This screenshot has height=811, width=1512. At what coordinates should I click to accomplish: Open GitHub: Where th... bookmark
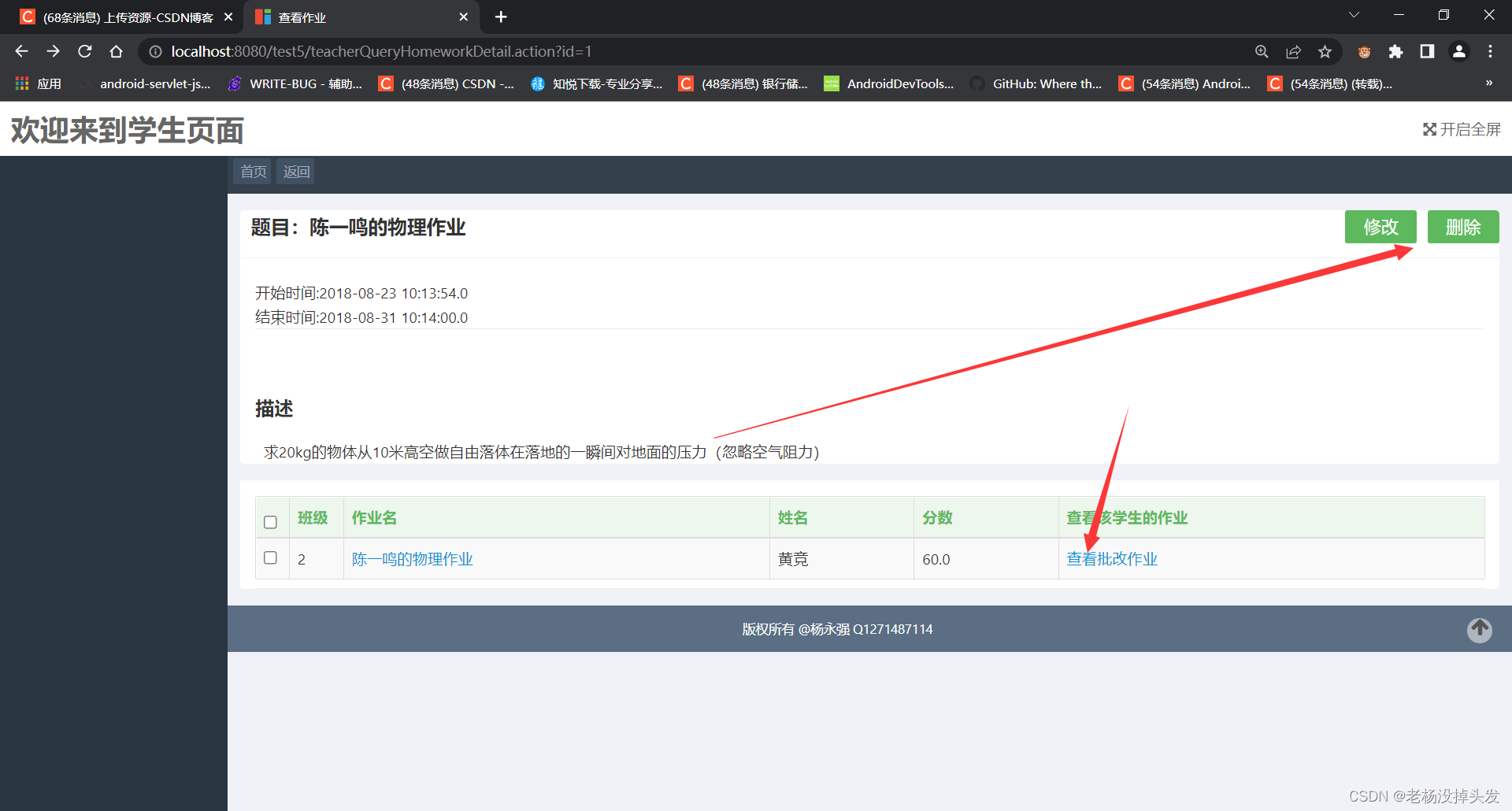1036,83
